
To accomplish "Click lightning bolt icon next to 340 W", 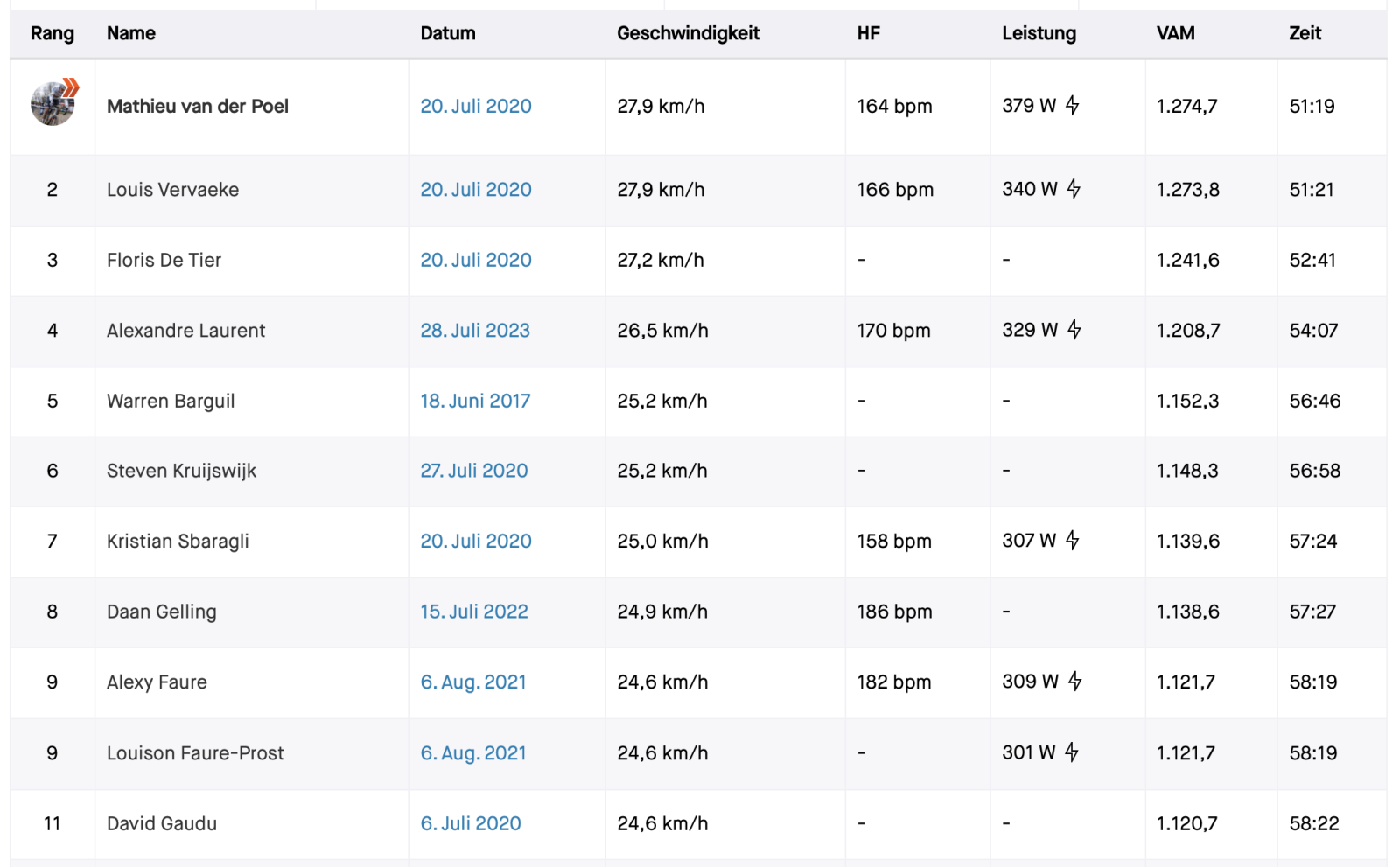I will coord(1074,189).
